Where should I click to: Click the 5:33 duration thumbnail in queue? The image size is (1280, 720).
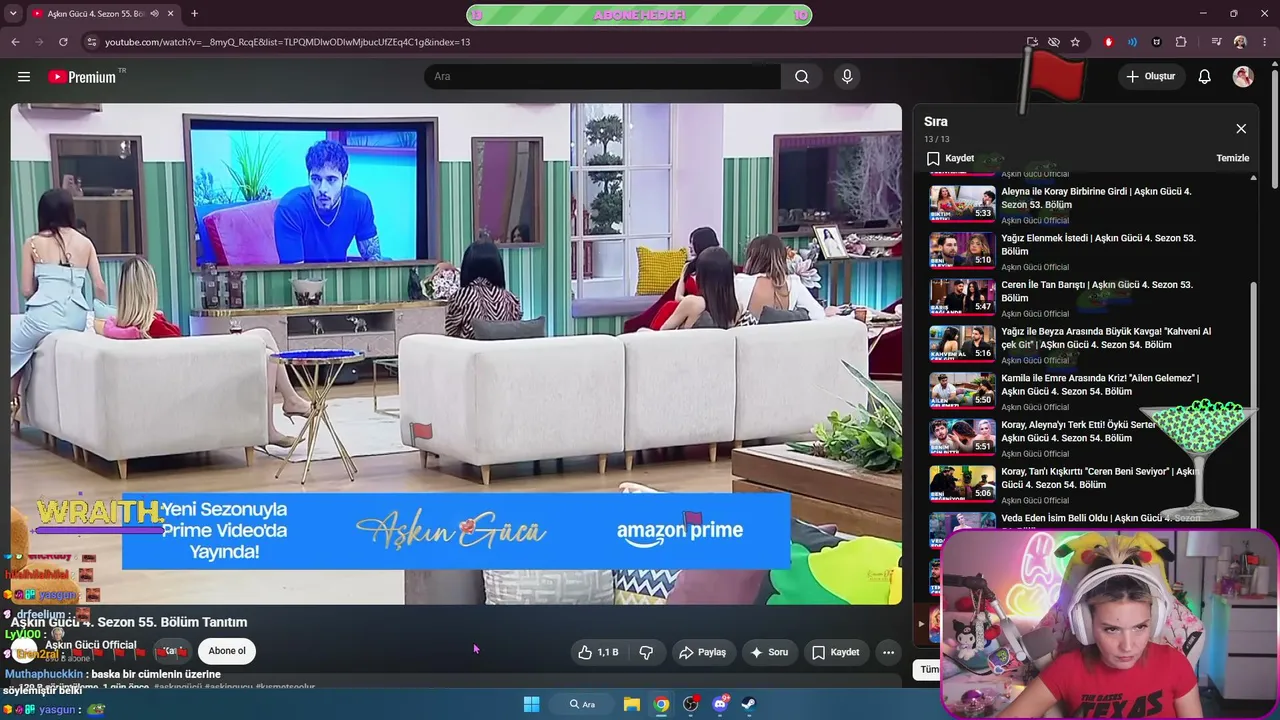[x=962, y=202]
